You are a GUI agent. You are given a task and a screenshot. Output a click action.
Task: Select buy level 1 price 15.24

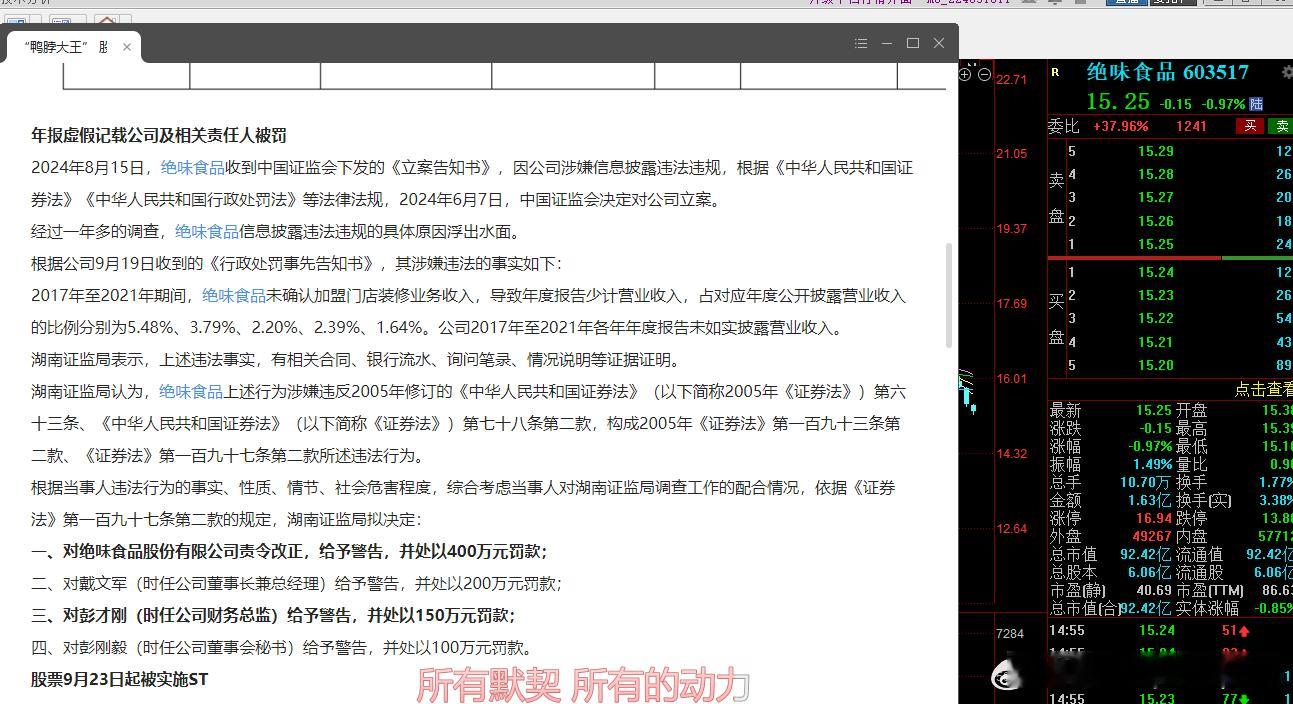click(1155, 272)
